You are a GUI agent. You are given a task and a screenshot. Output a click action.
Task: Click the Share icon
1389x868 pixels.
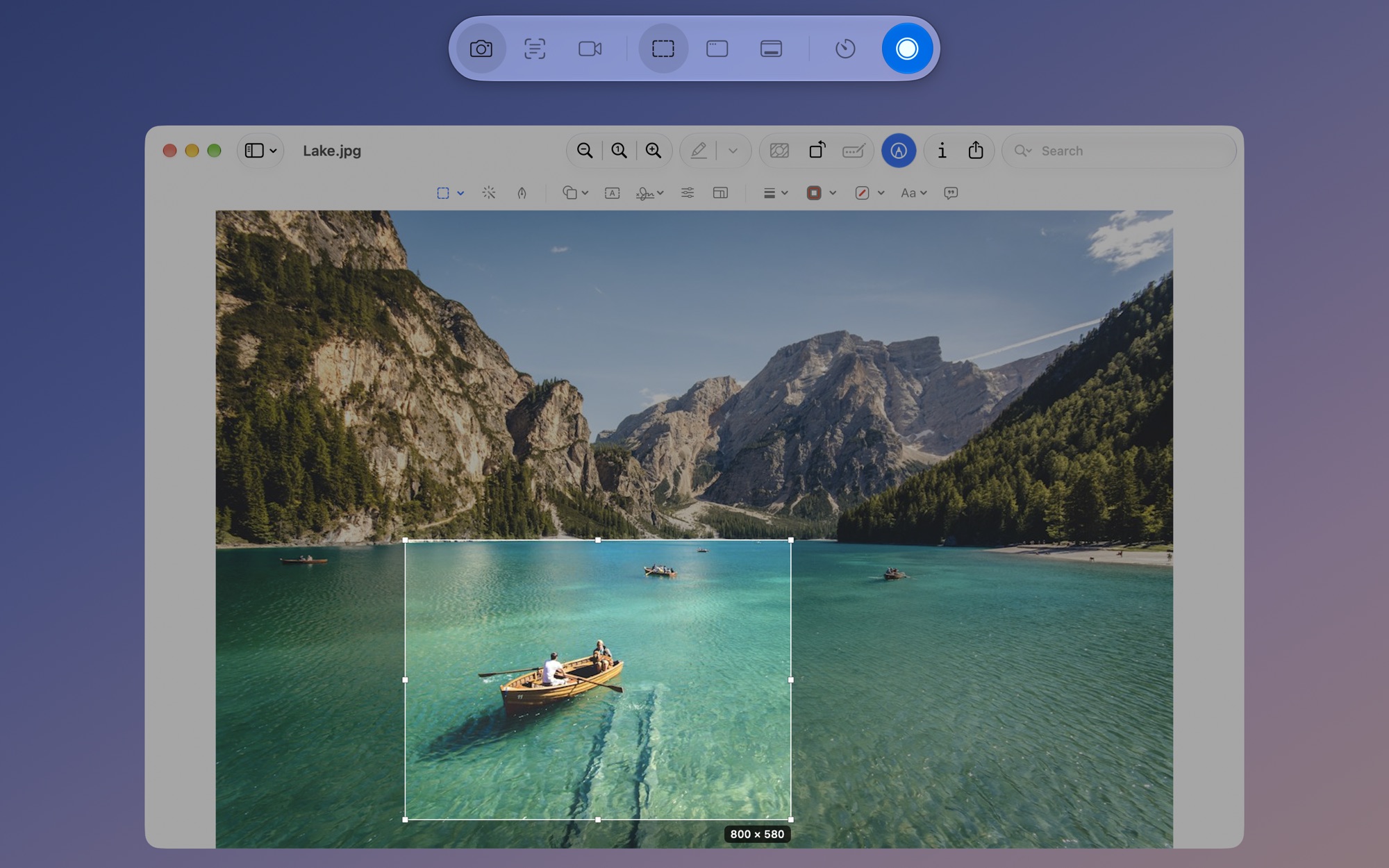(976, 150)
